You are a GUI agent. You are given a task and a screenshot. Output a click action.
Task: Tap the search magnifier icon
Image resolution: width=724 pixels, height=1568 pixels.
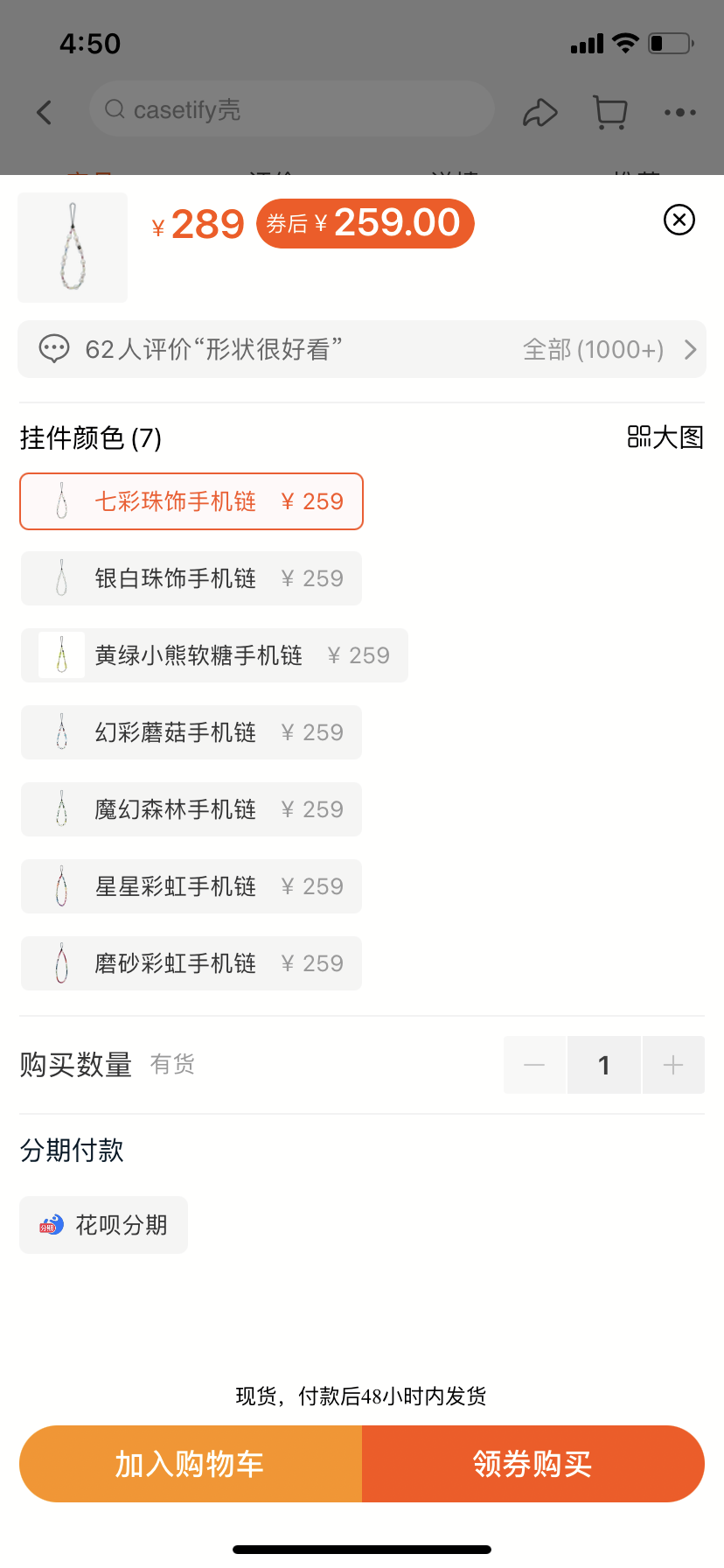click(x=115, y=109)
